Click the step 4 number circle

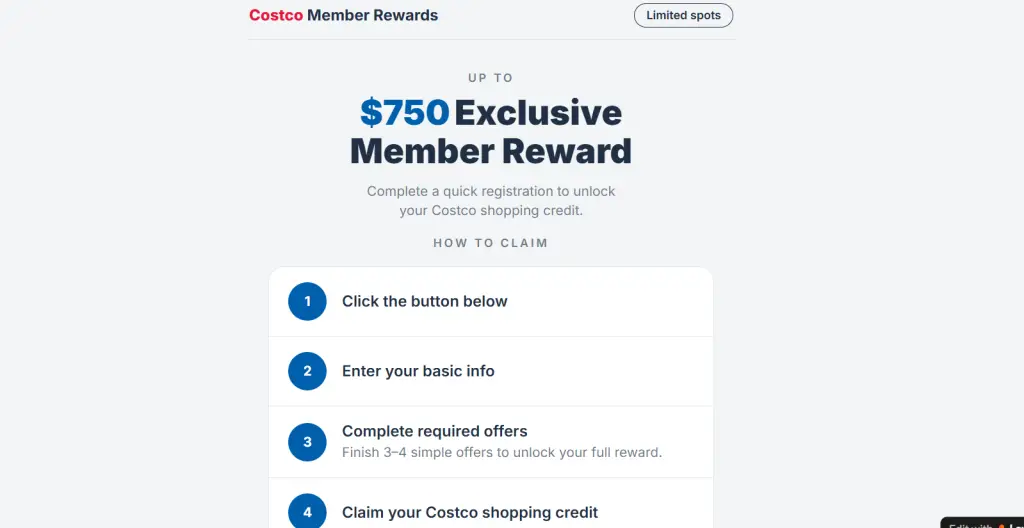307,512
